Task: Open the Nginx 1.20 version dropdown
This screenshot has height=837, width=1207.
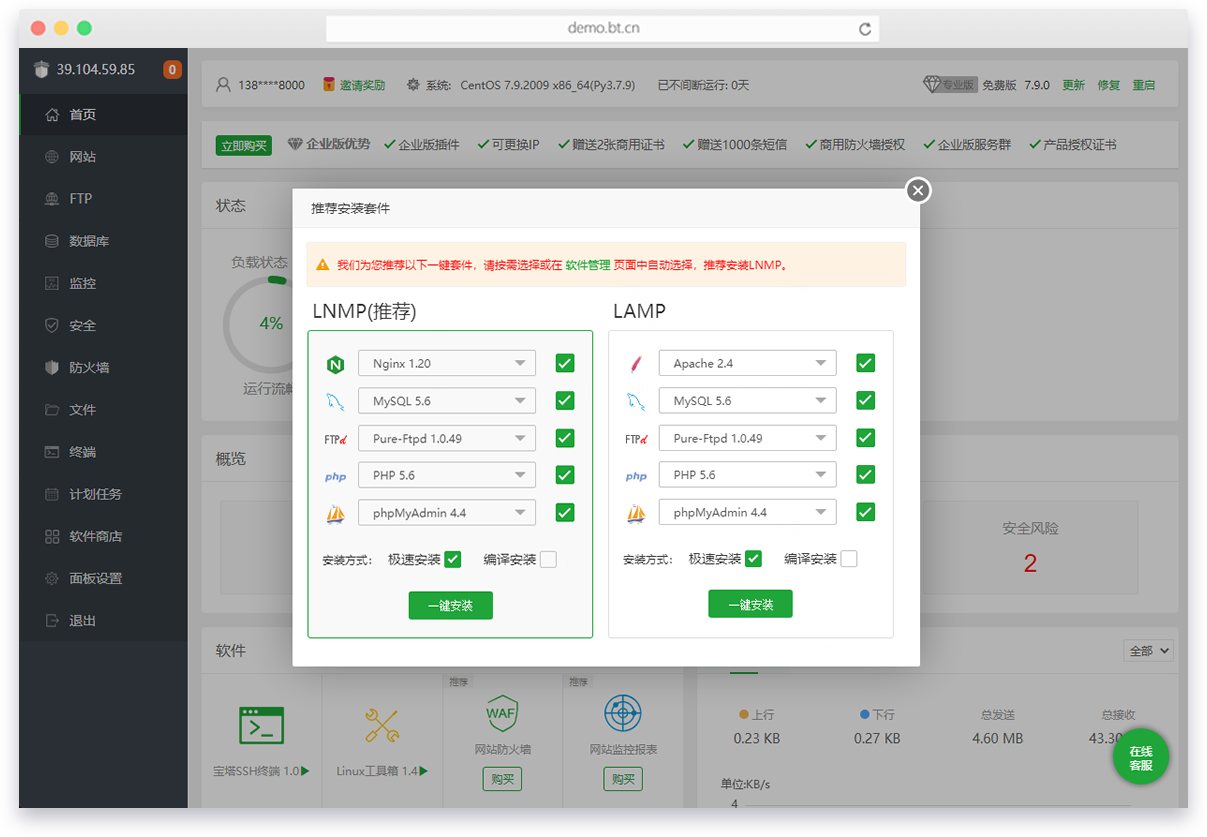Action: [447, 364]
